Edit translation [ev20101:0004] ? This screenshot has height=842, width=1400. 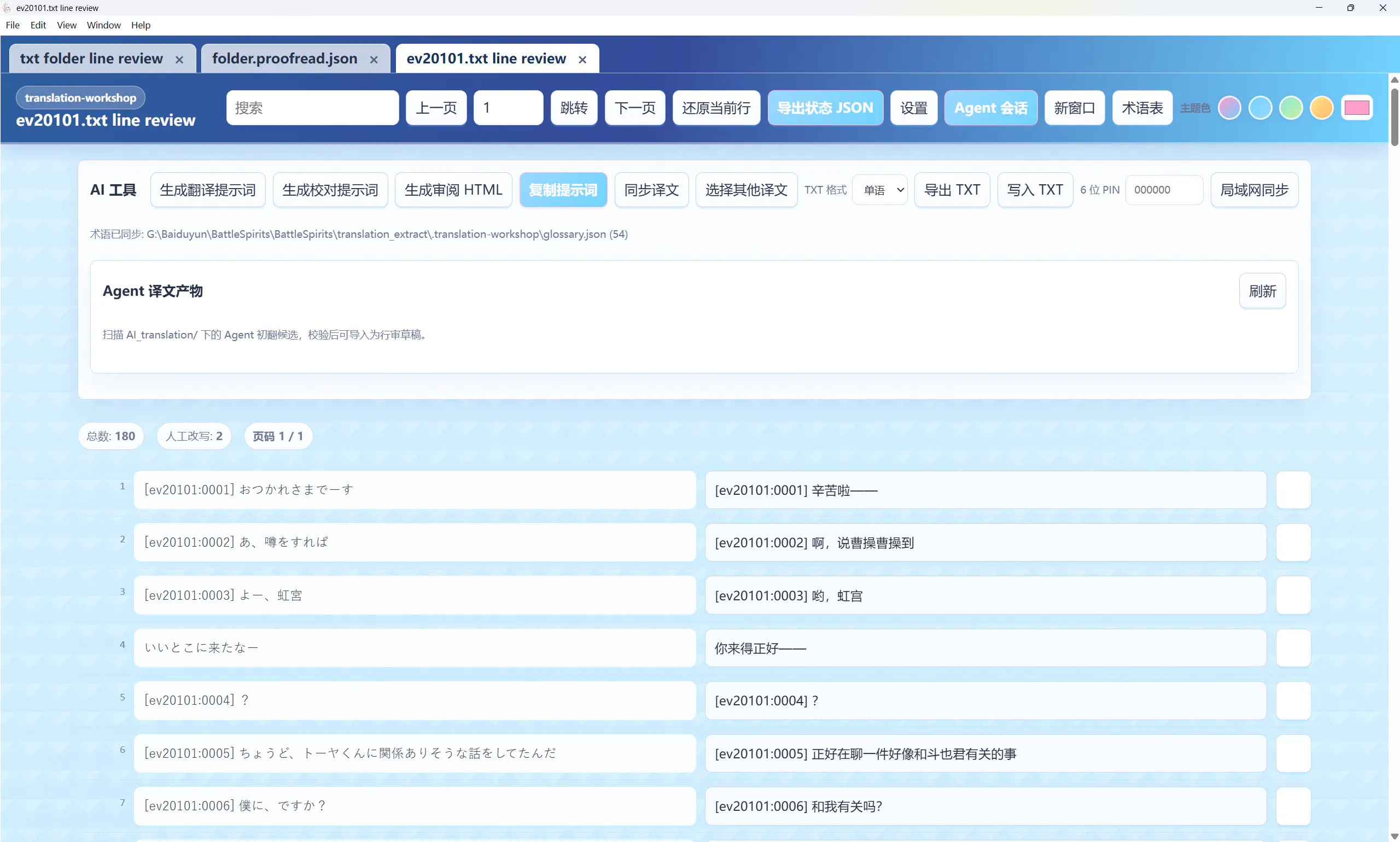(985, 701)
